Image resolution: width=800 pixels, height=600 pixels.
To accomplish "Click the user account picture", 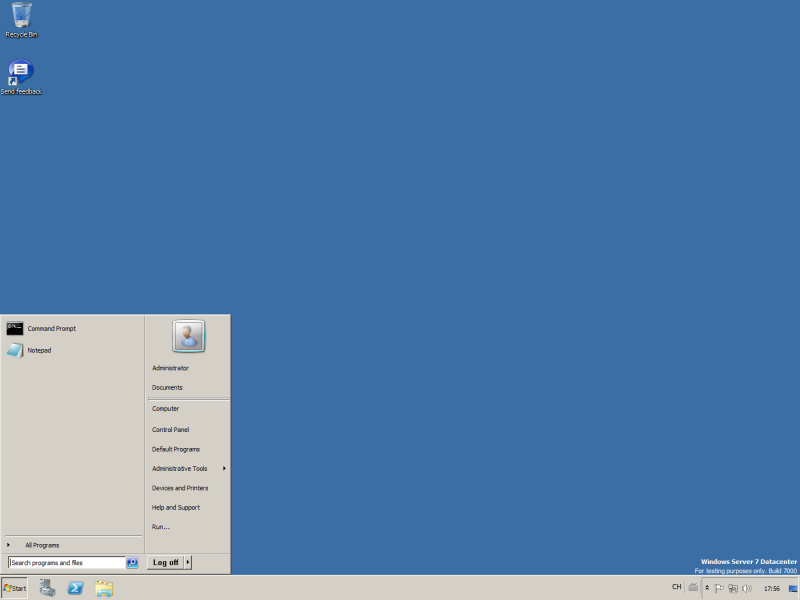I will (188, 336).
